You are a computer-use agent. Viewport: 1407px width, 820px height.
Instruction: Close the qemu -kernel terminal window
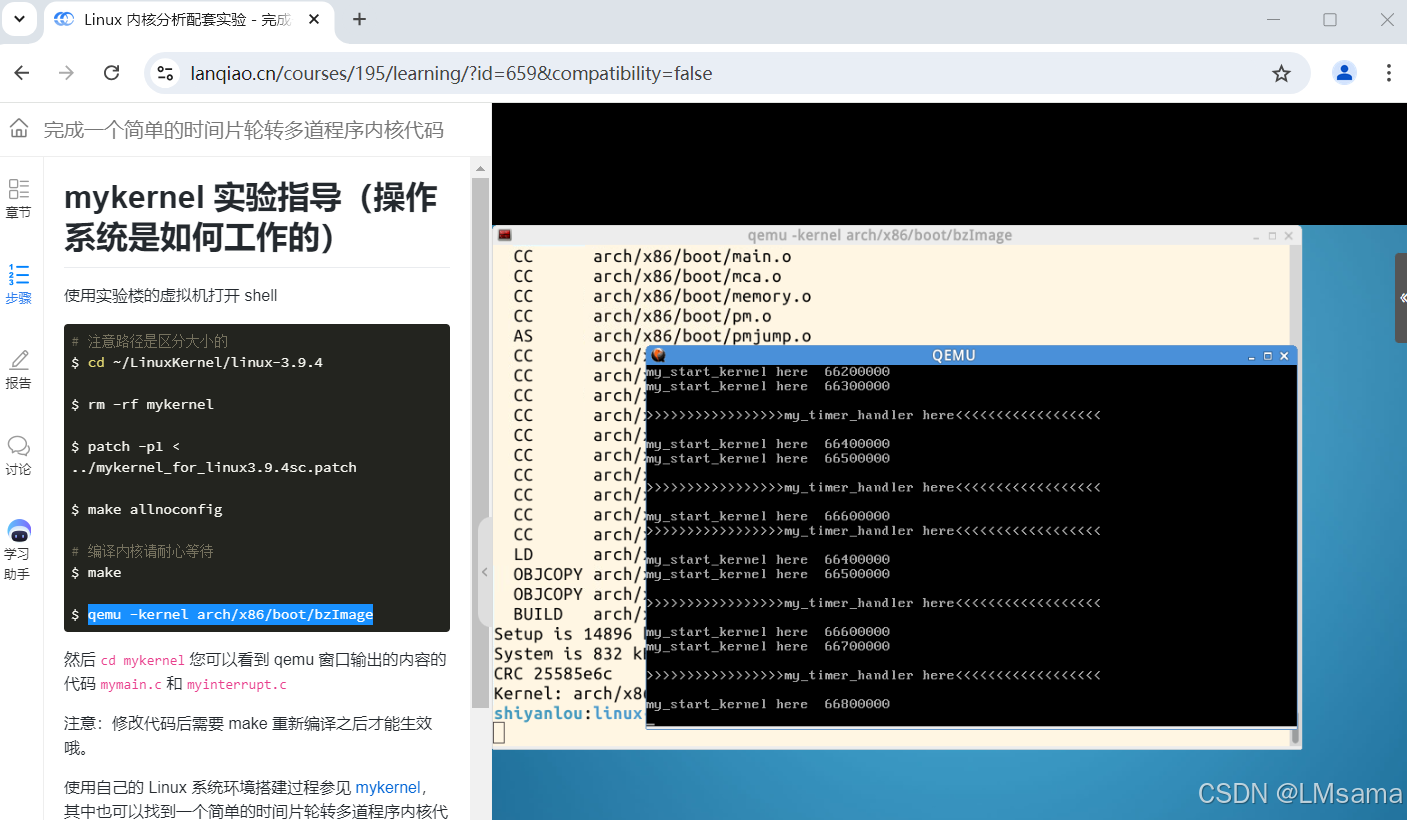1289,236
